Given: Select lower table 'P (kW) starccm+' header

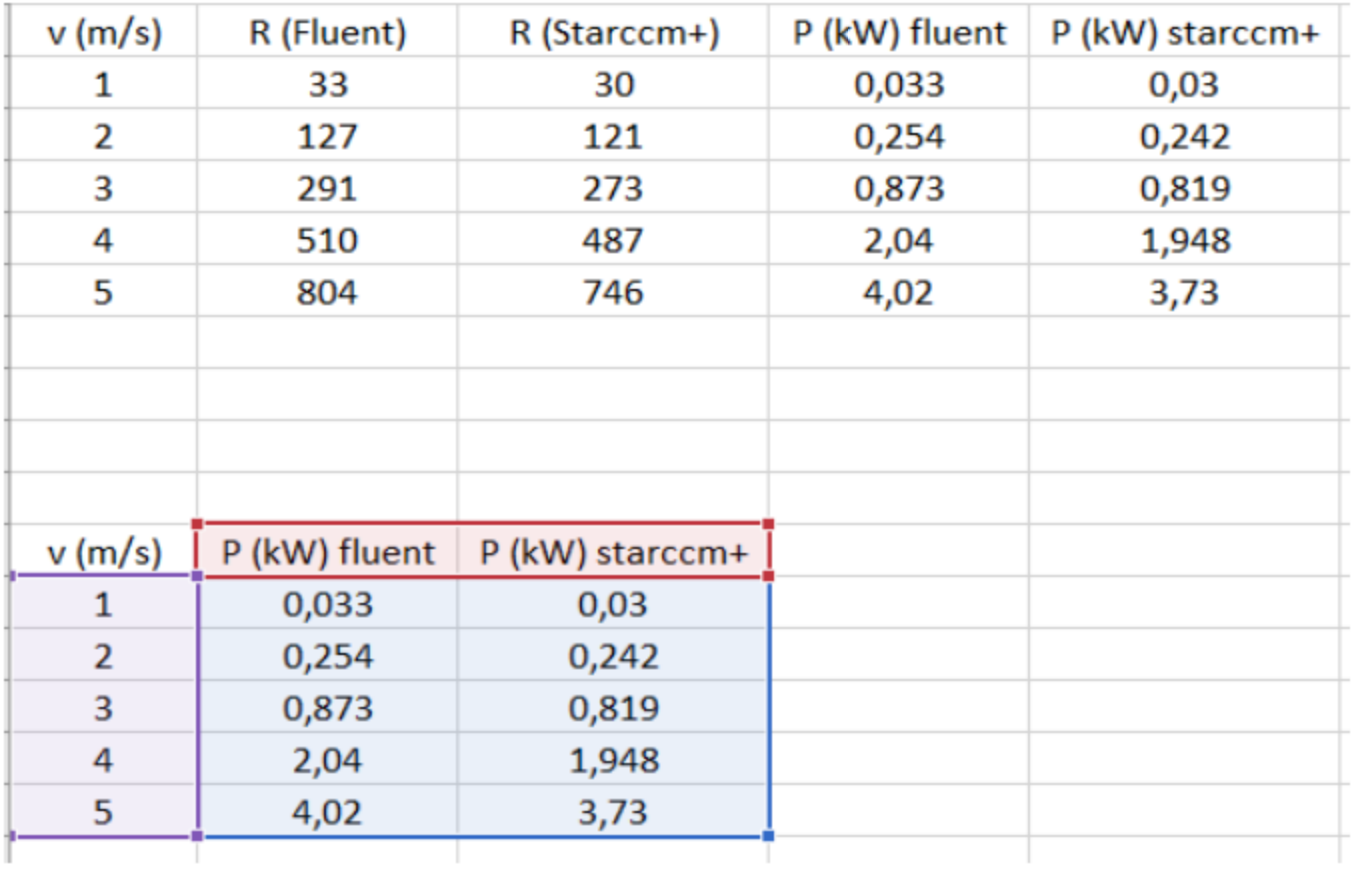Looking at the screenshot, I should coord(613,551).
